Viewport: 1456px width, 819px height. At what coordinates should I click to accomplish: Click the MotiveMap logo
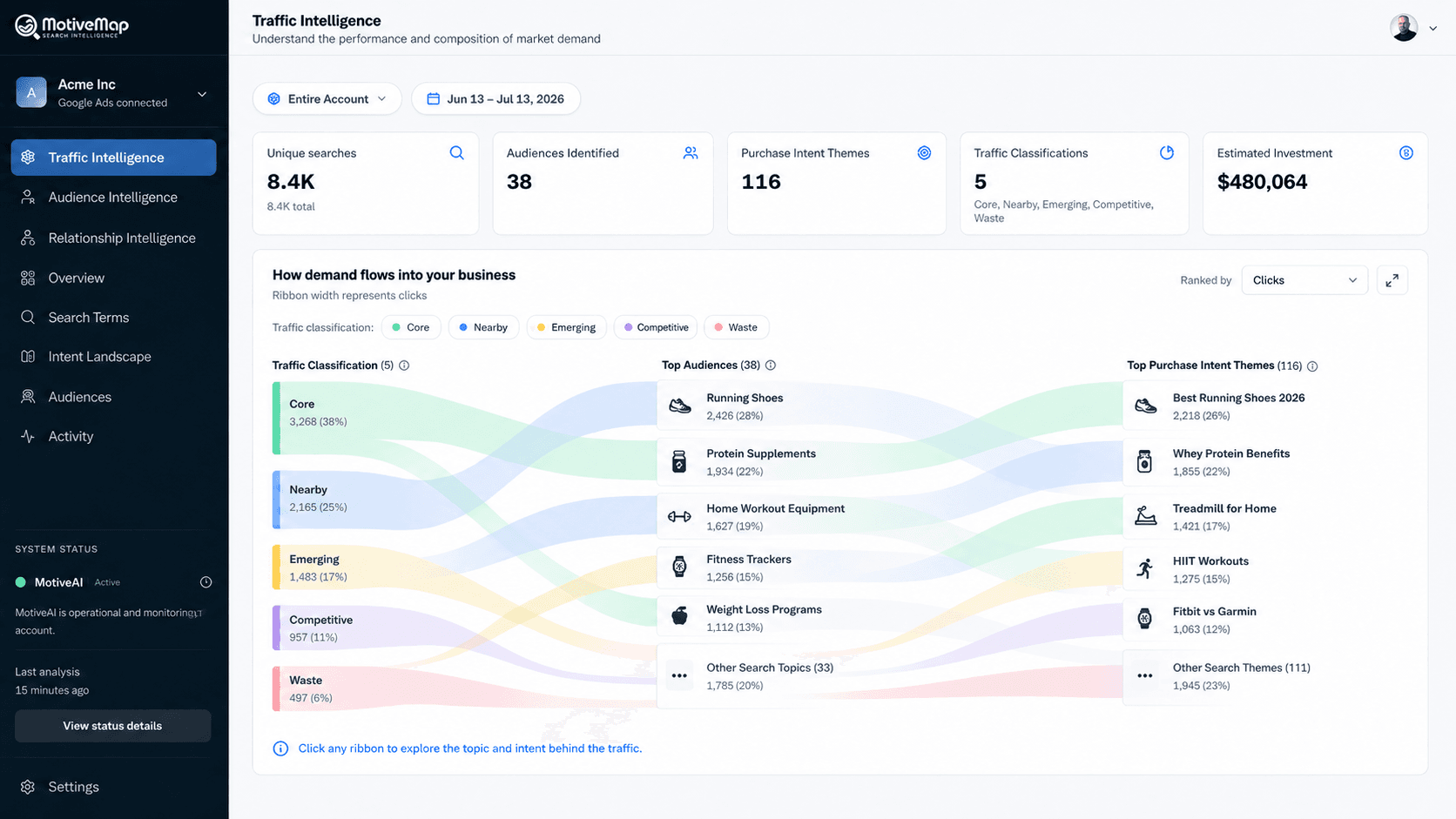pyautogui.click(x=71, y=27)
